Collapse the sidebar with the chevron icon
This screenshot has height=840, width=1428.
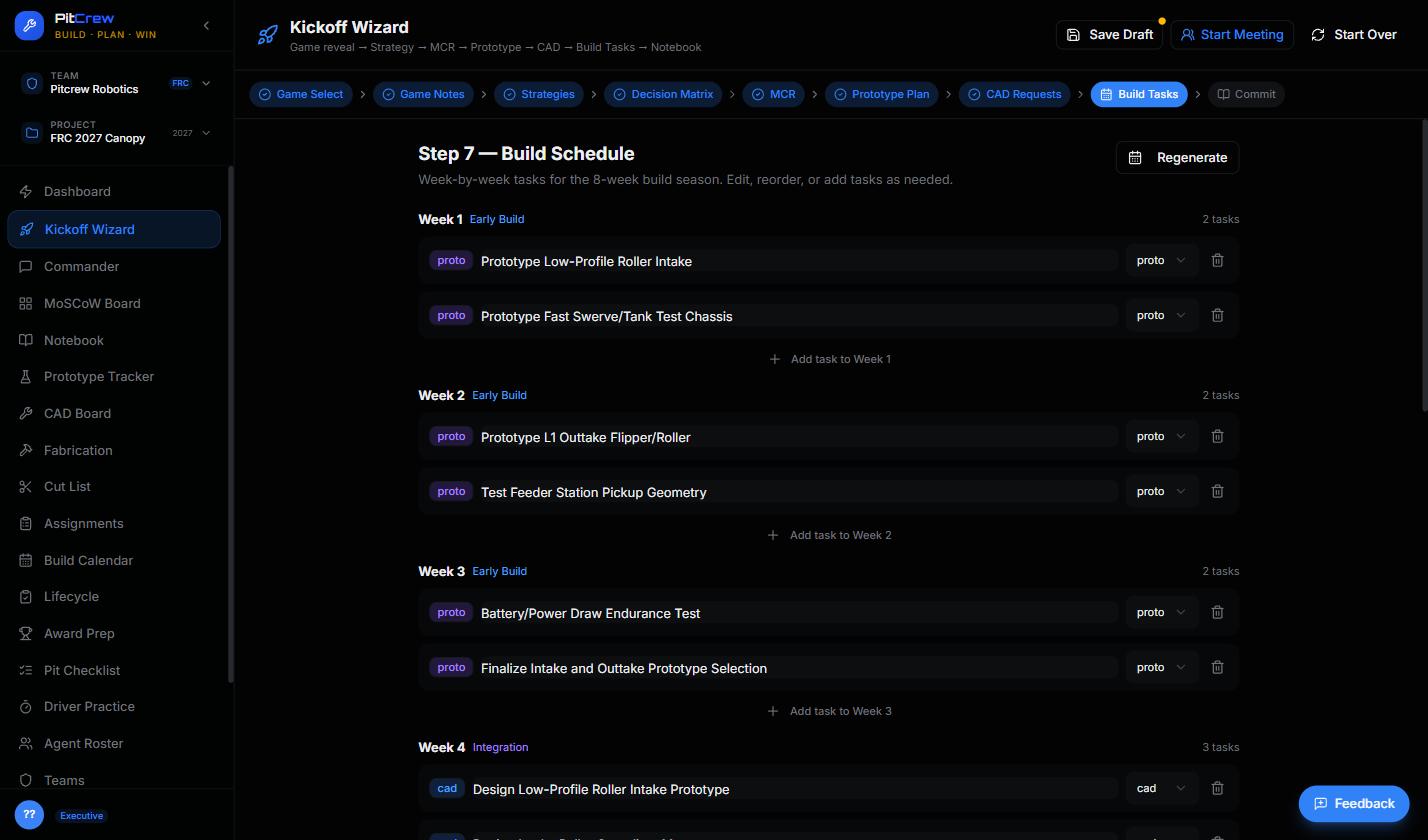pos(206,26)
